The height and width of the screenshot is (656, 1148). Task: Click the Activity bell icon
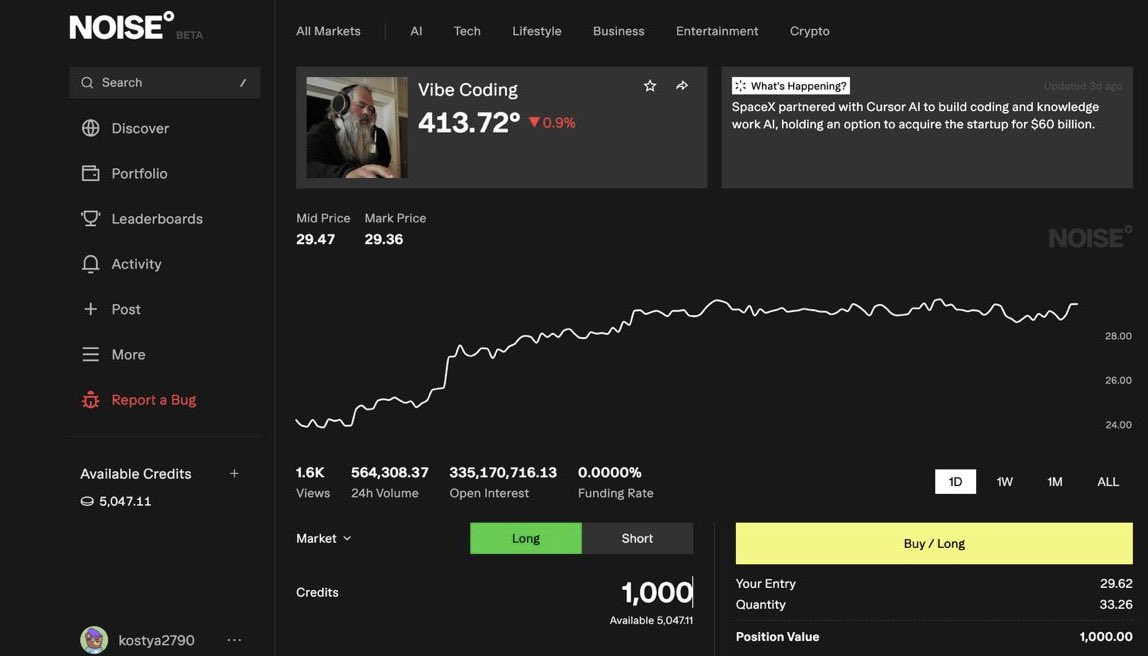tap(91, 264)
